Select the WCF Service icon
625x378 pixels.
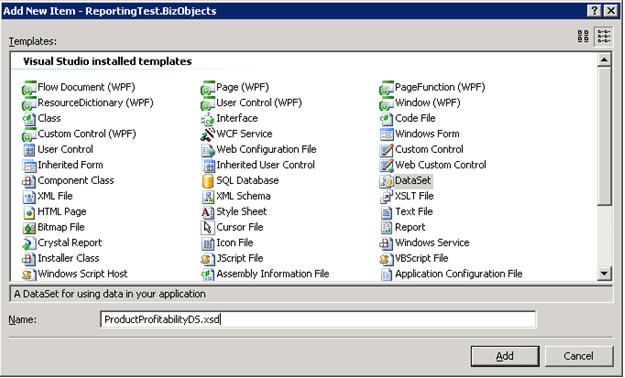(208, 134)
